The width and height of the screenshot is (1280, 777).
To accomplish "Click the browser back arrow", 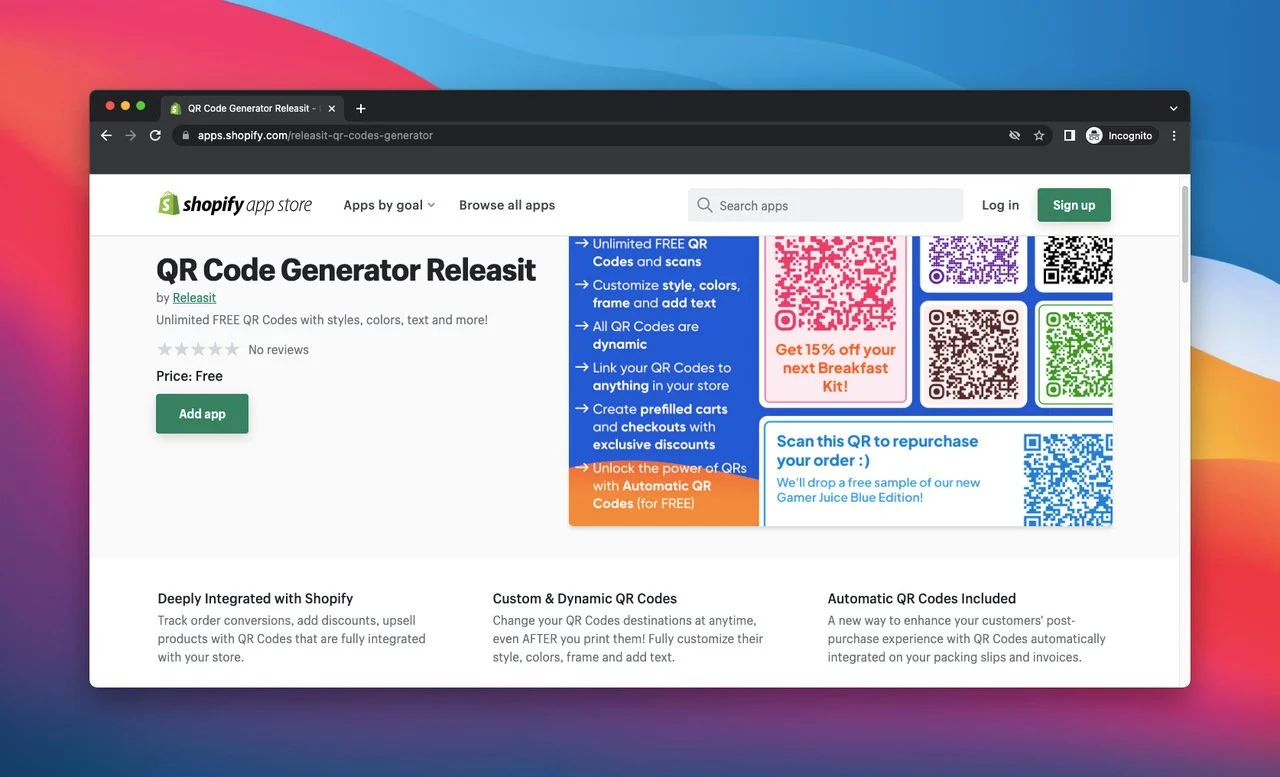I will 107,135.
